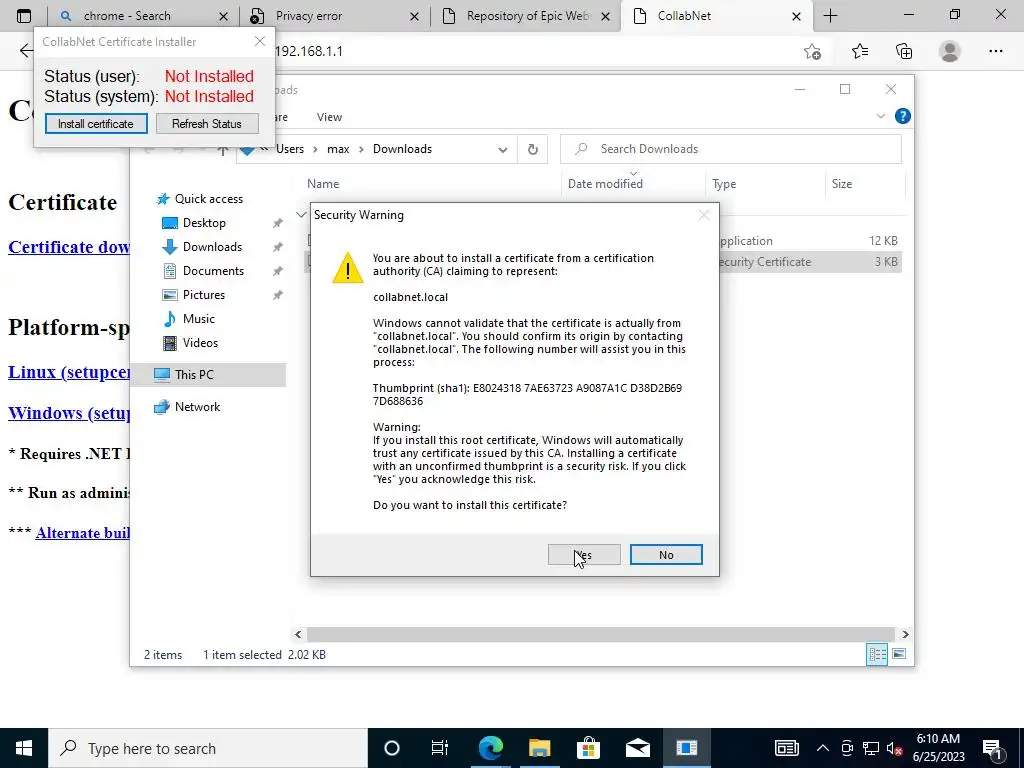Select Videos in navigation pane

click(x=190, y=343)
